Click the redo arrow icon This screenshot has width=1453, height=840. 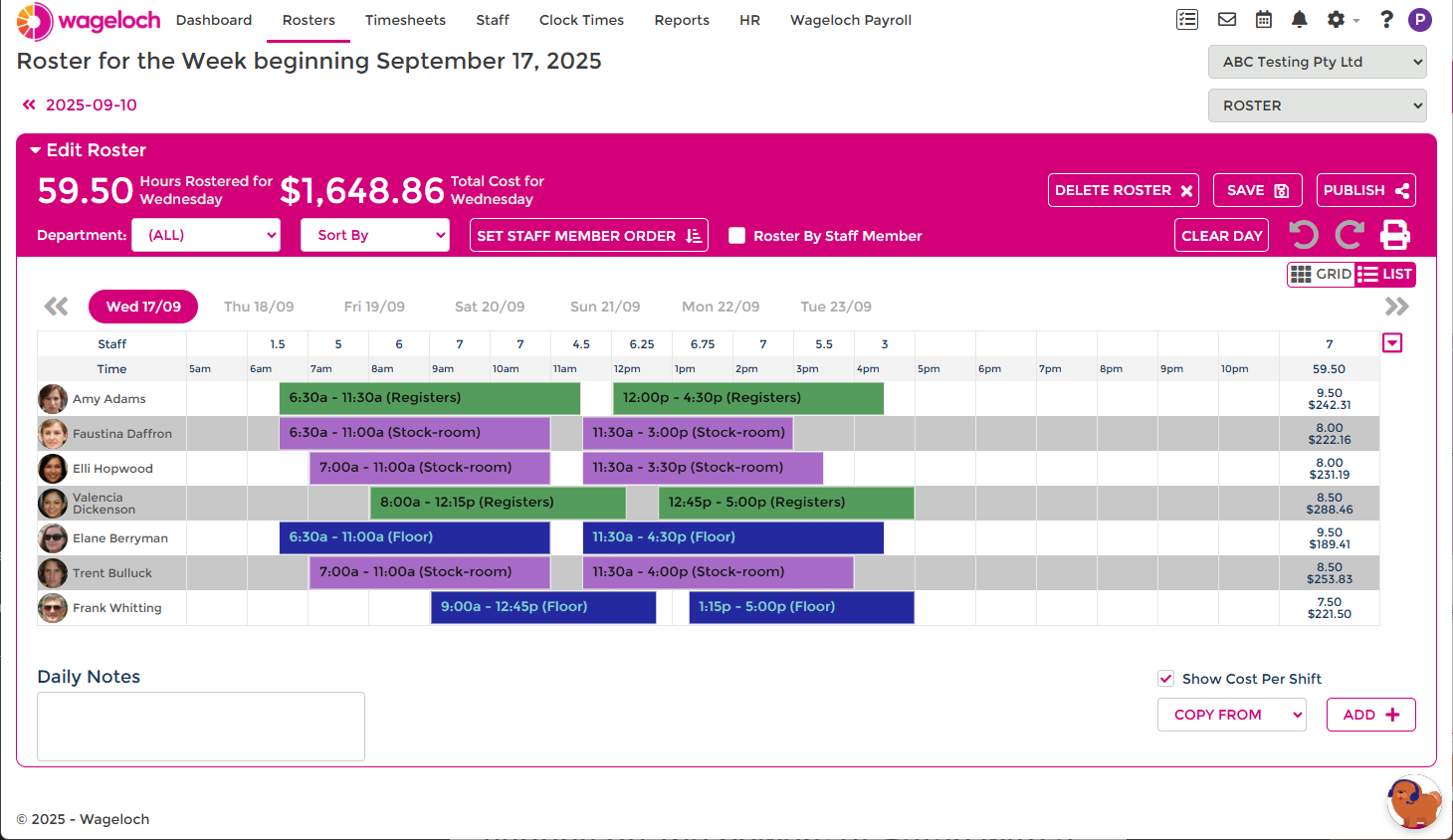click(x=1349, y=235)
